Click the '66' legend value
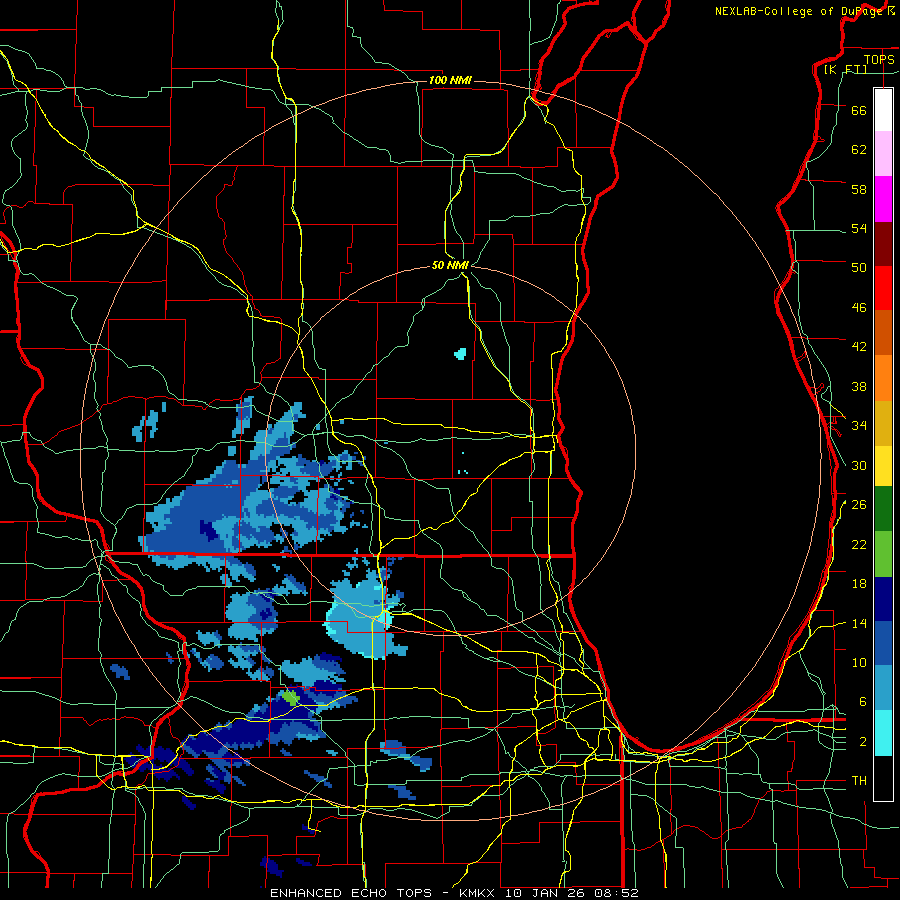Screen dimensions: 900x900 coord(859,111)
